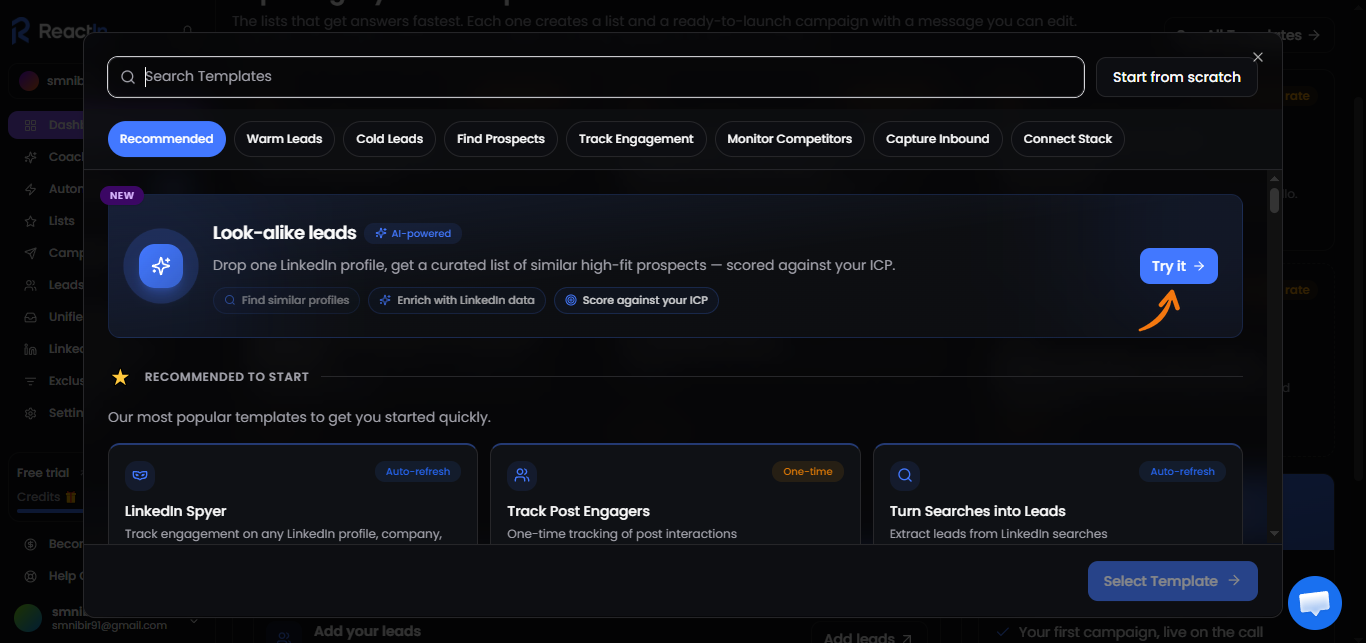Screen dimensions: 1366x643
Task: Open Campaigns via the sidebar paper-plane icon
Action: (29, 253)
